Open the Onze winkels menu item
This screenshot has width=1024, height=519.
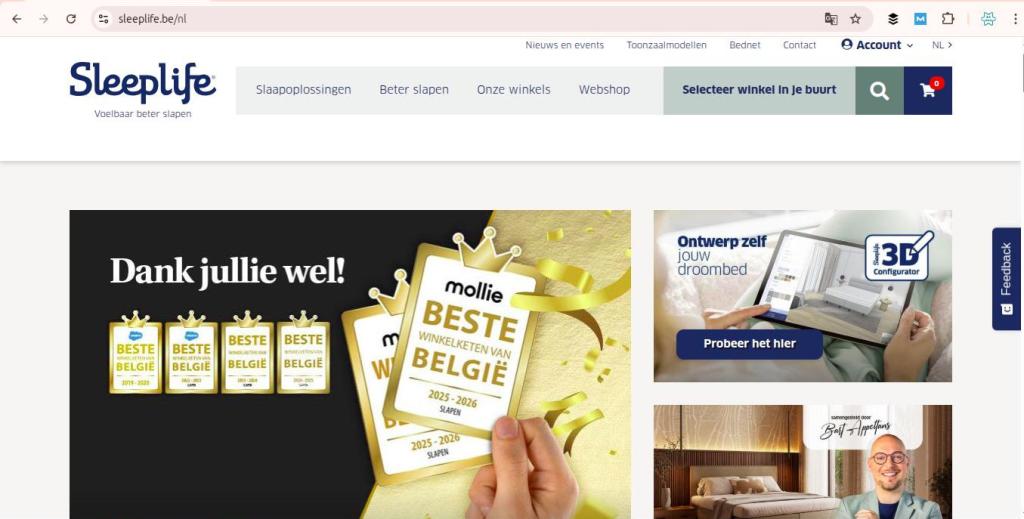pos(513,90)
